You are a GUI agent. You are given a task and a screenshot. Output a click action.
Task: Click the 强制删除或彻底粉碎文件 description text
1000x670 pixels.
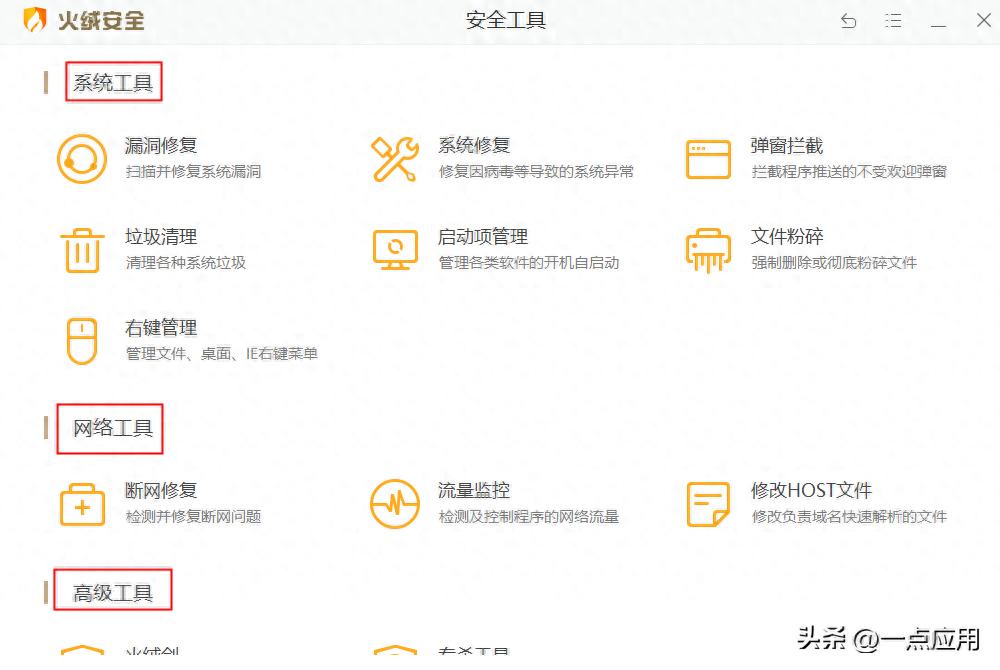tap(834, 263)
